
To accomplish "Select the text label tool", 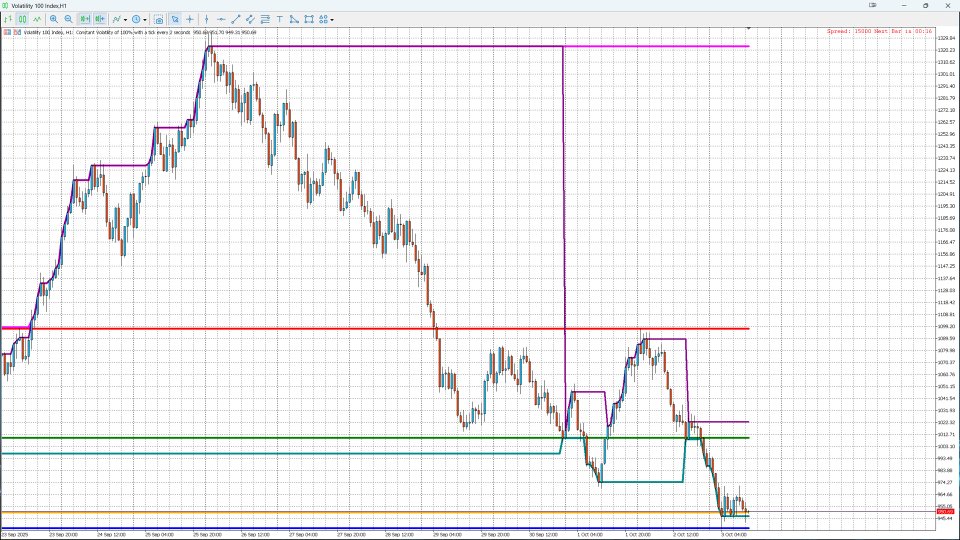I will click(280, 19).
